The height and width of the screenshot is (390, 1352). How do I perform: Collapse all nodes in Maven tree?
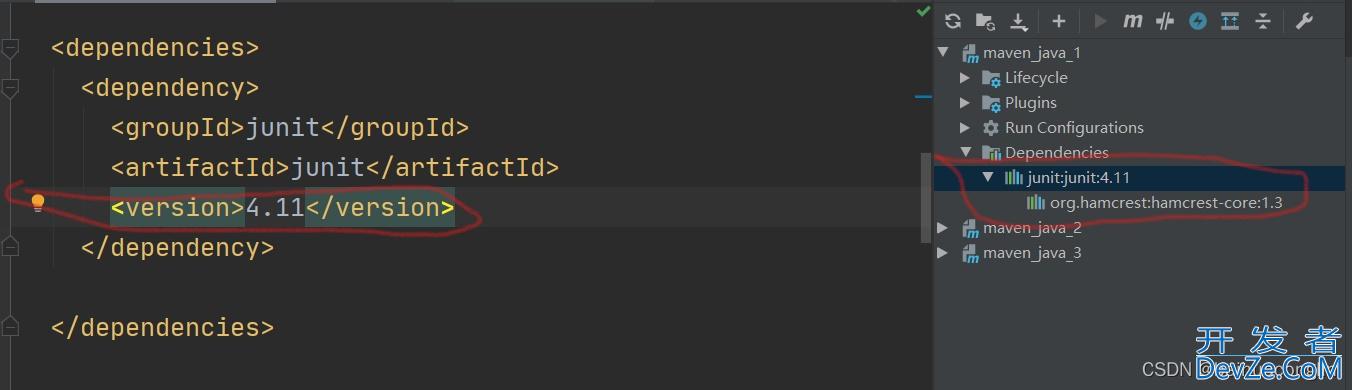(1263, 21)
